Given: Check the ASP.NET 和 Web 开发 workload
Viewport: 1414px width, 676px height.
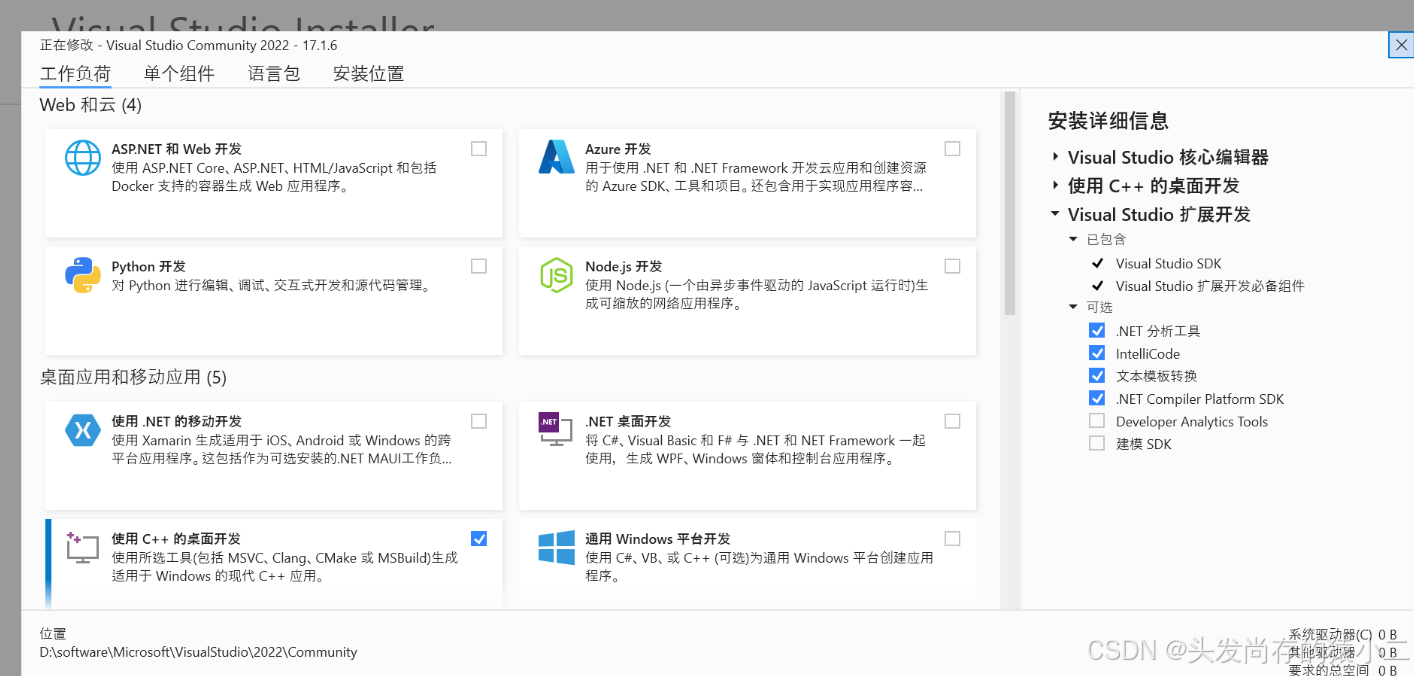Looking at the screenshot, I should [479, 148].
